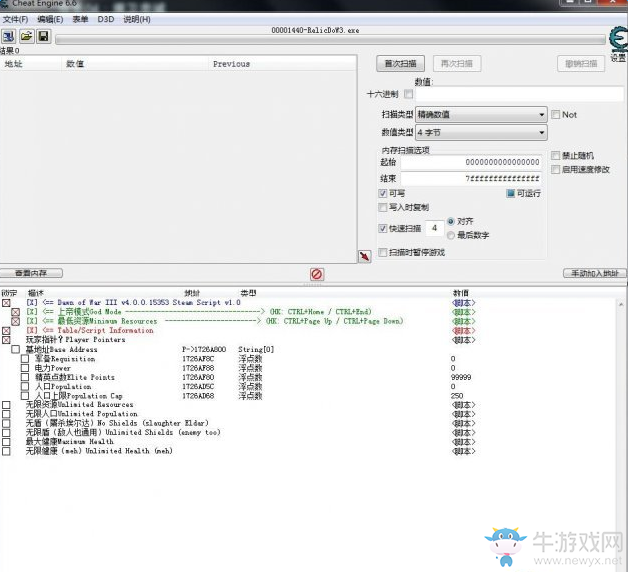Open the 编辑(E) menu
The height and width of the screenshot is (572, 628).
point(50,19)
